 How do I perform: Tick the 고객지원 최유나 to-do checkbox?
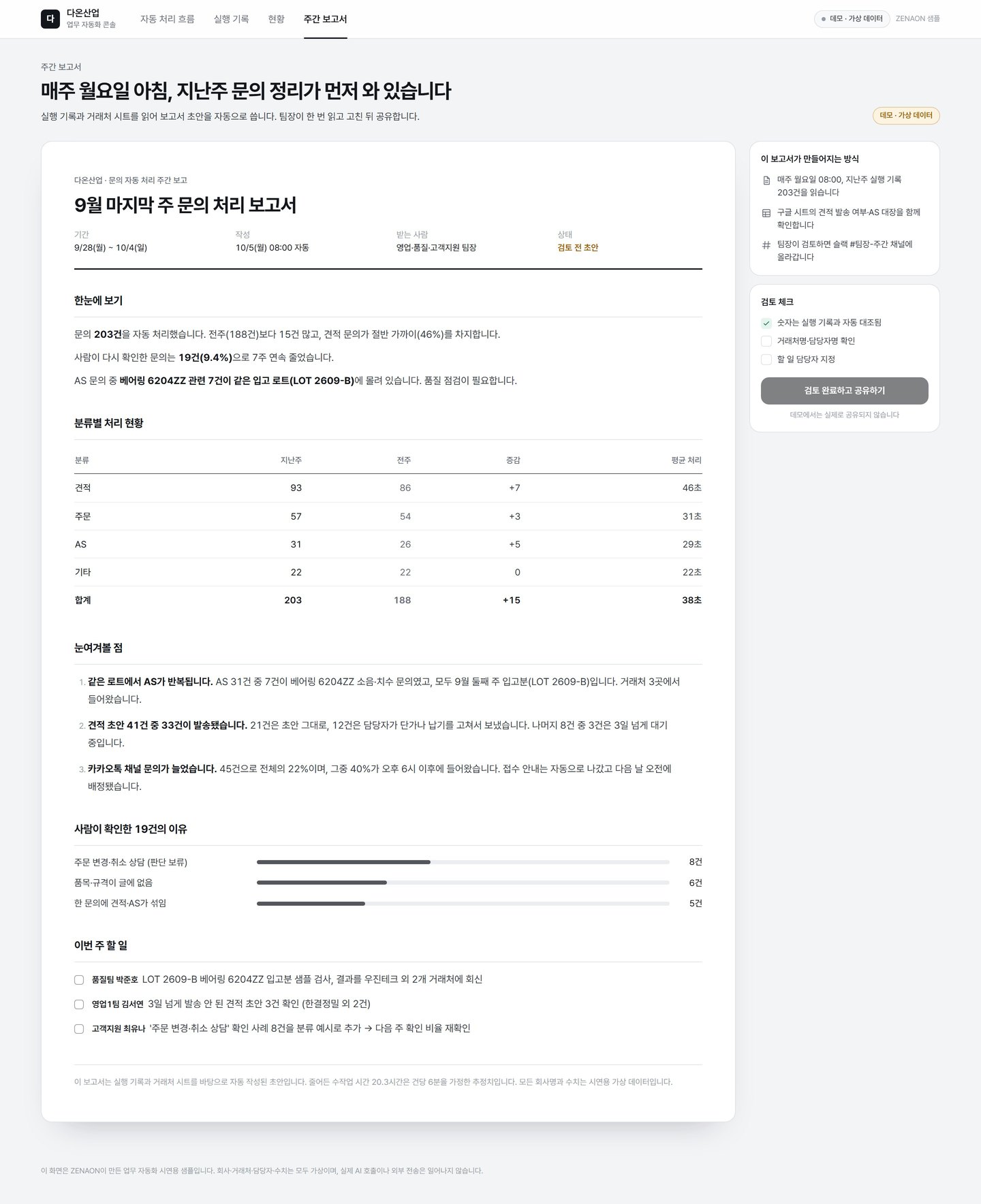[79, 1029]
